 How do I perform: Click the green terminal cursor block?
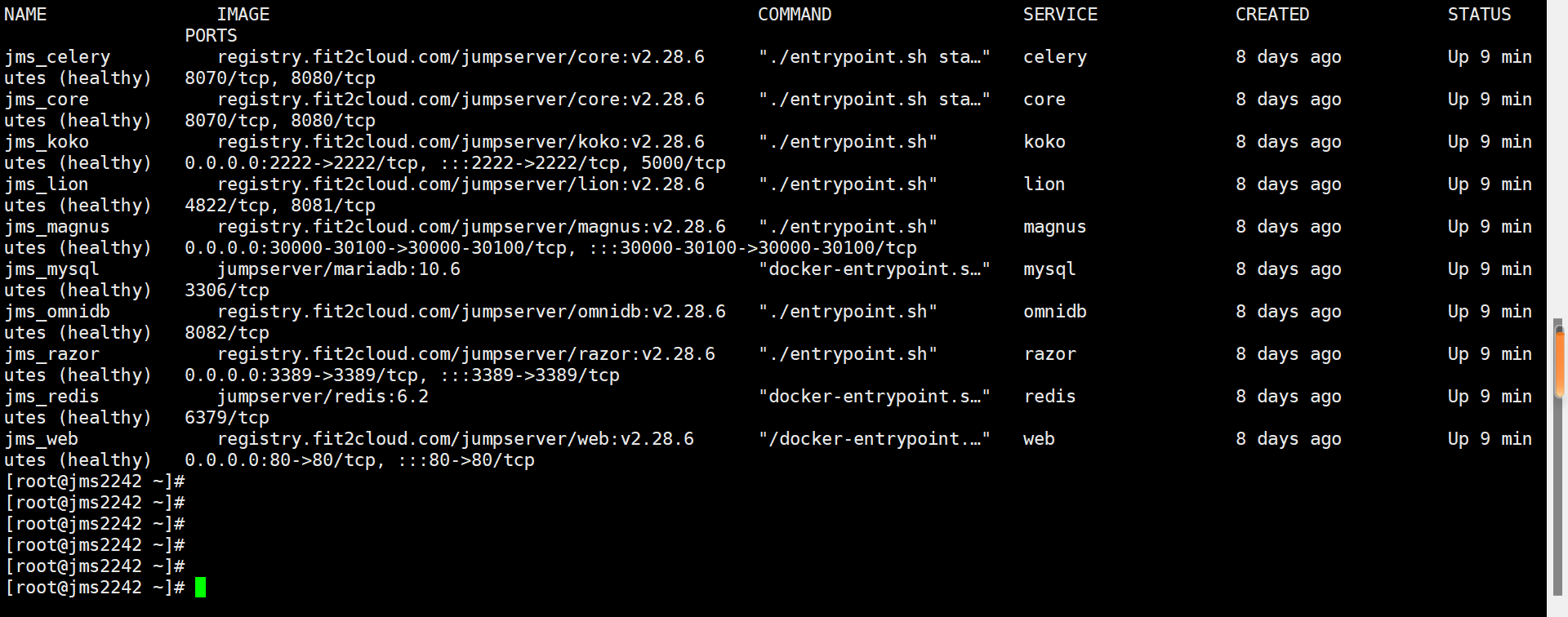click(200, 587)
